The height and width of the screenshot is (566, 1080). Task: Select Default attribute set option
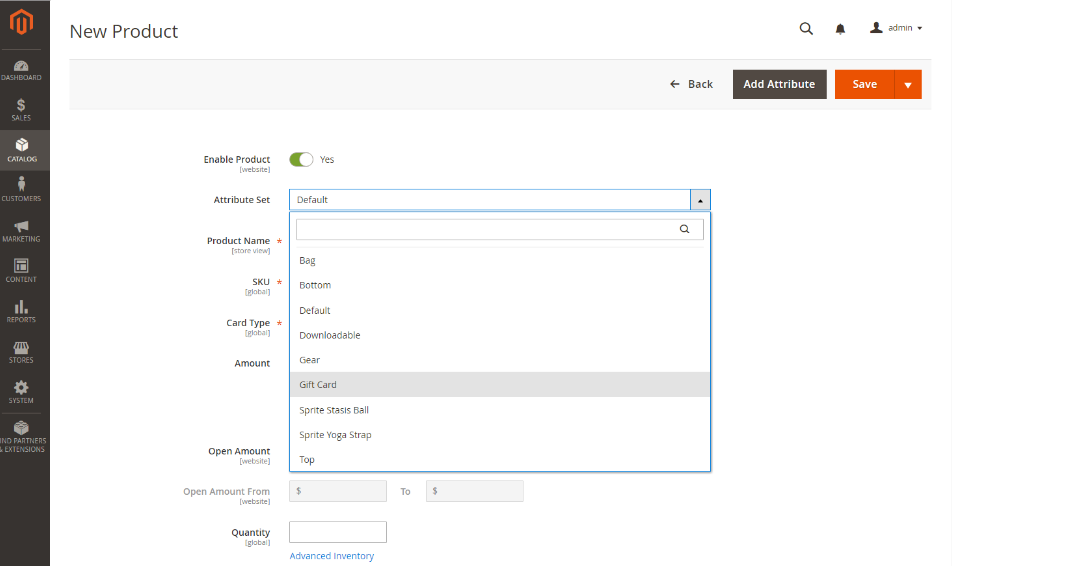[499, 311]
